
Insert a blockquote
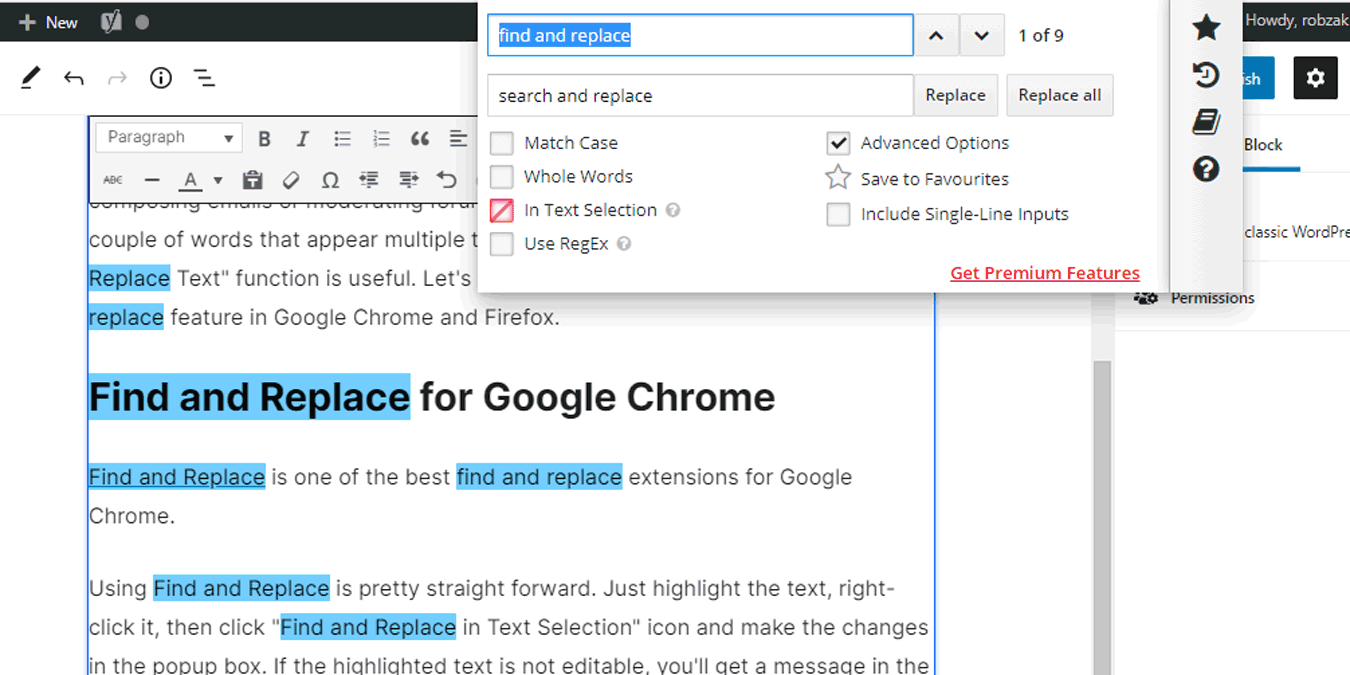point(420,138)
